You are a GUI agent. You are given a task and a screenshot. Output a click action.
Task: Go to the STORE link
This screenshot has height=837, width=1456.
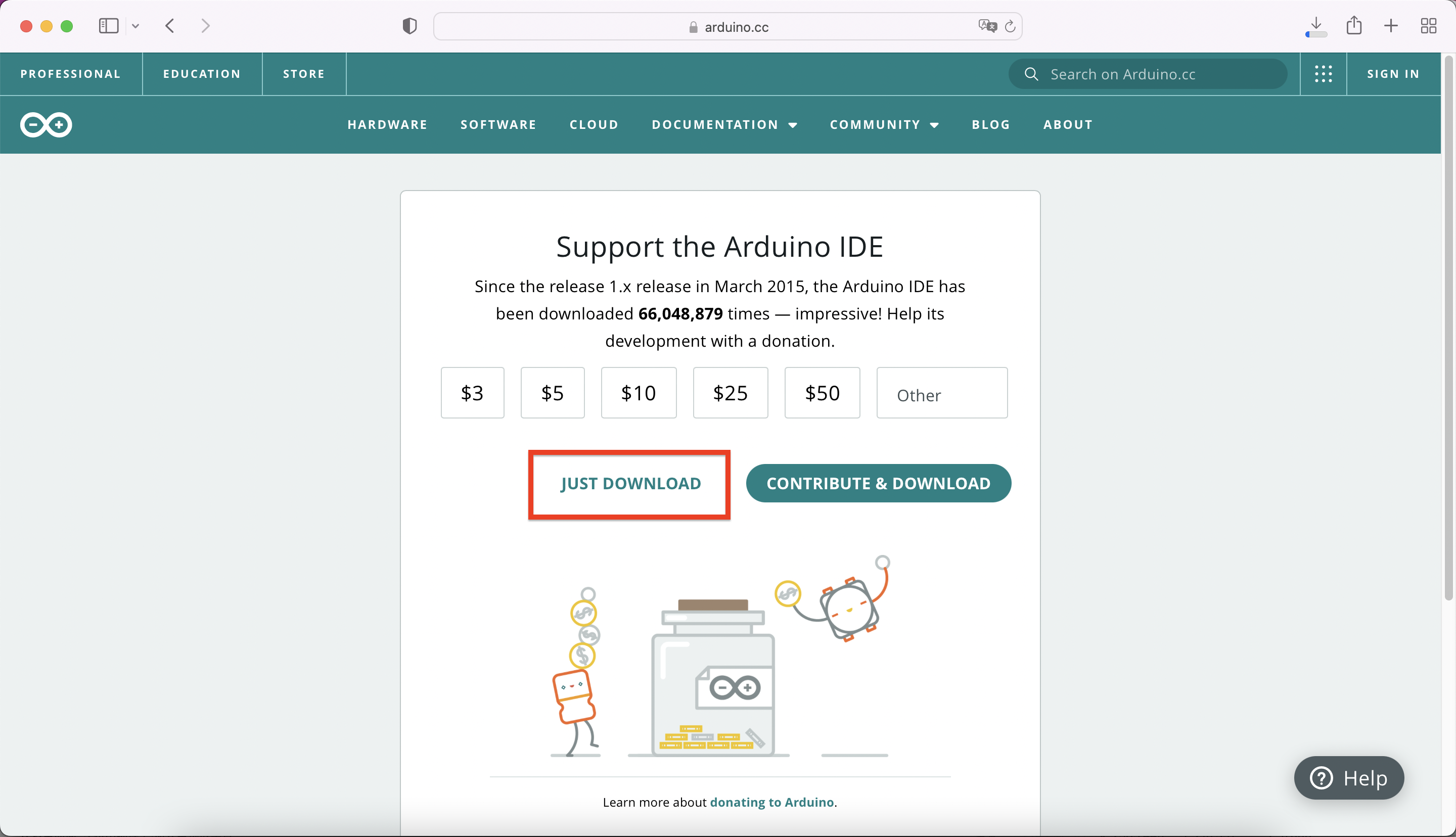pos(304,74)
